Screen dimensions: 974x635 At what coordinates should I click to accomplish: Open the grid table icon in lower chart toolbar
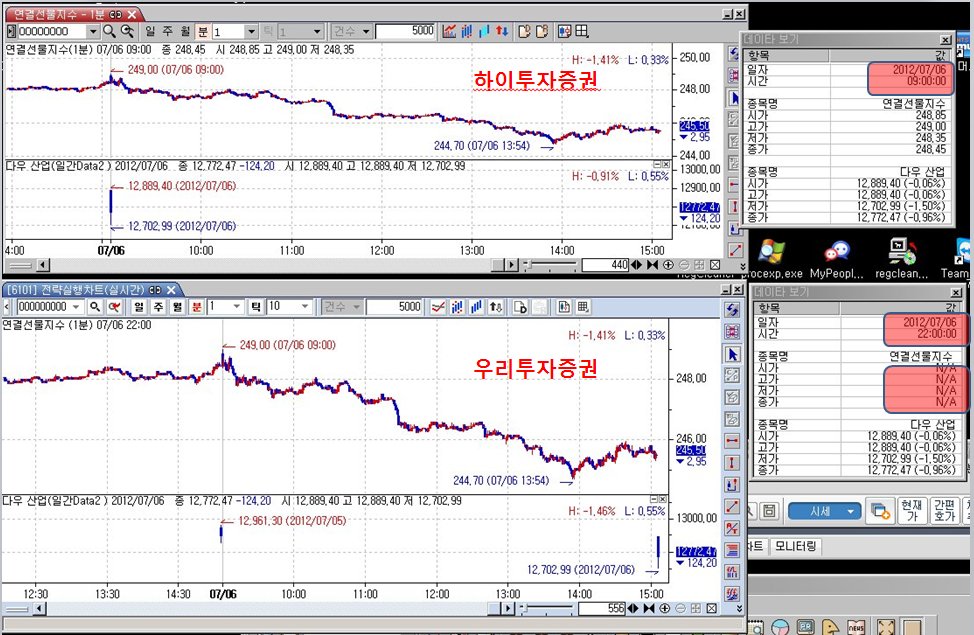pos(583,307)
